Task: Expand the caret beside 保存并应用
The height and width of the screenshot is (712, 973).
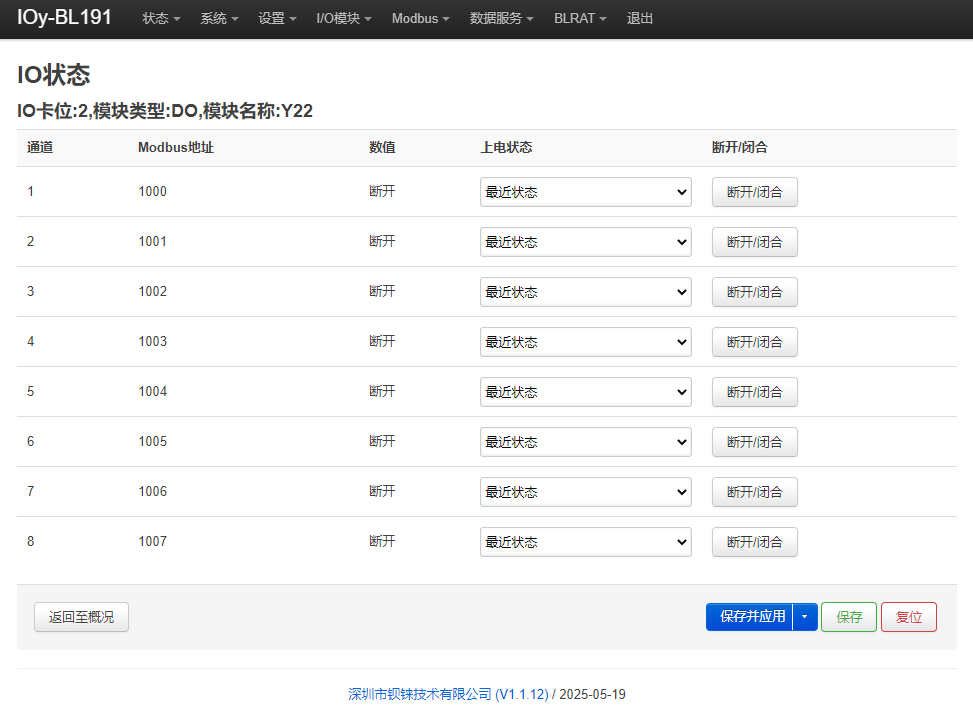Action: click(x=805, y=617)
